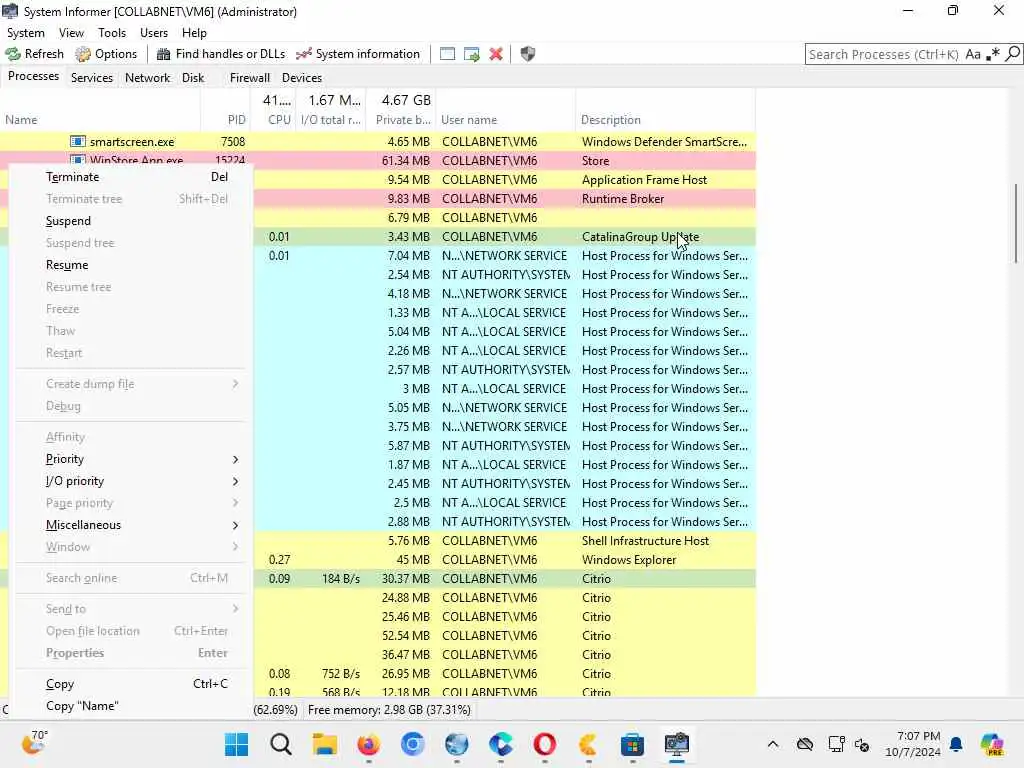1024x768 pixels.
Task: Expand the Priority submenu
Action: click(131, 459)
